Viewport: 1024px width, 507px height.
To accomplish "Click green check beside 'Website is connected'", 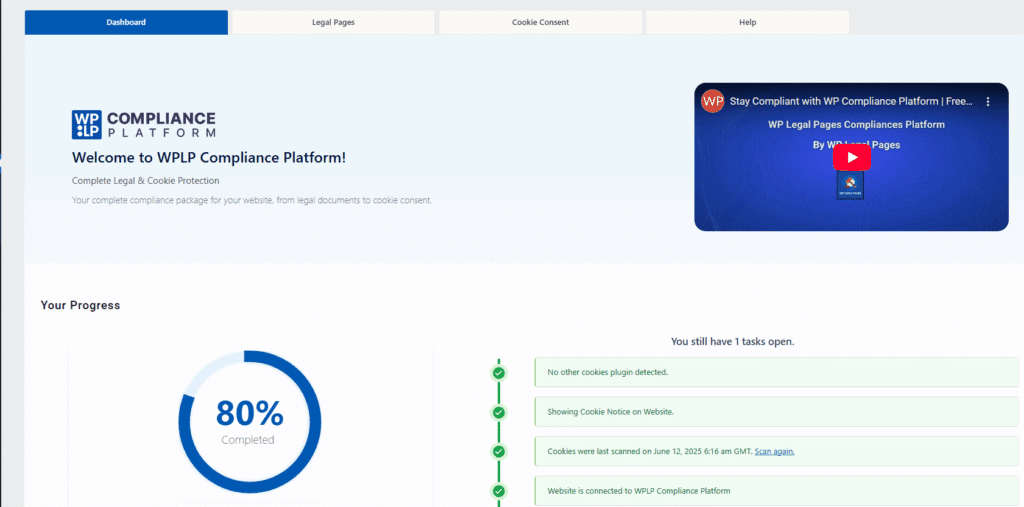I will (x=499, y=491).
